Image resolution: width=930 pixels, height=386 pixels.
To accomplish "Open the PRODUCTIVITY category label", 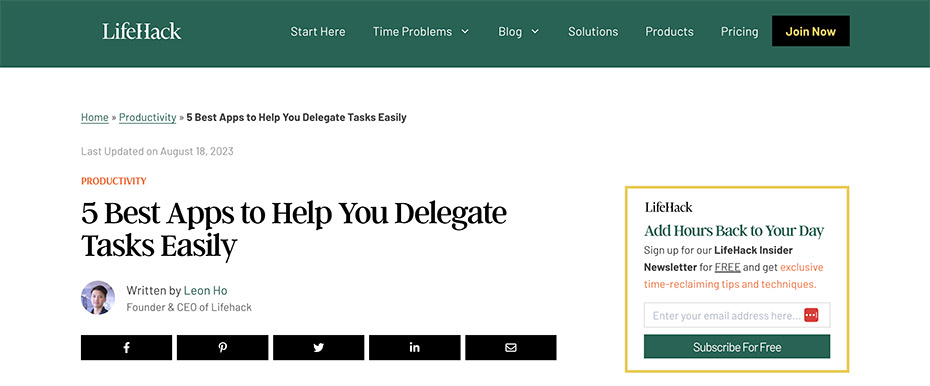I will tap(114, 181).
